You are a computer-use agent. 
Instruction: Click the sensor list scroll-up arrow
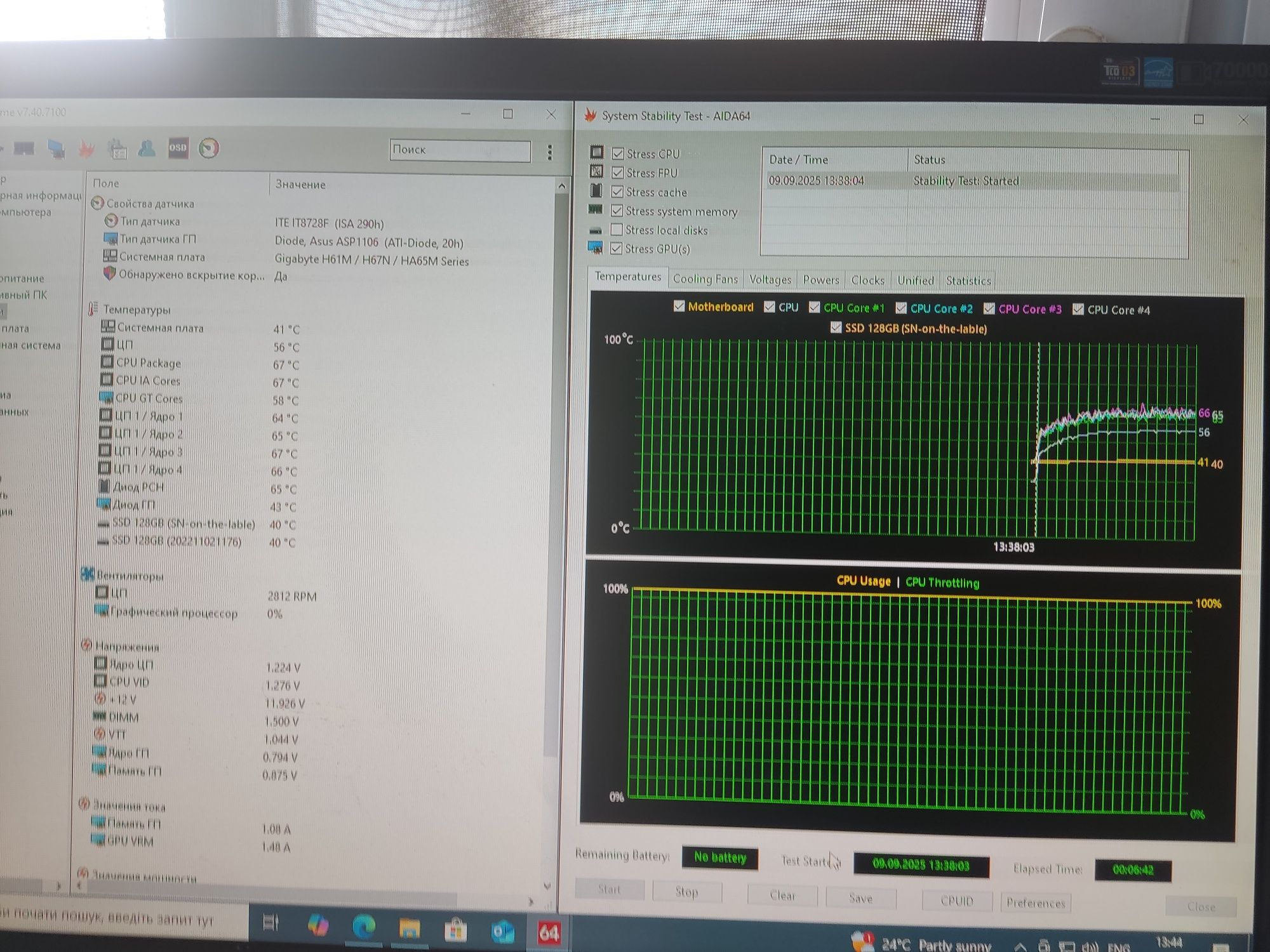coord(562,186)
